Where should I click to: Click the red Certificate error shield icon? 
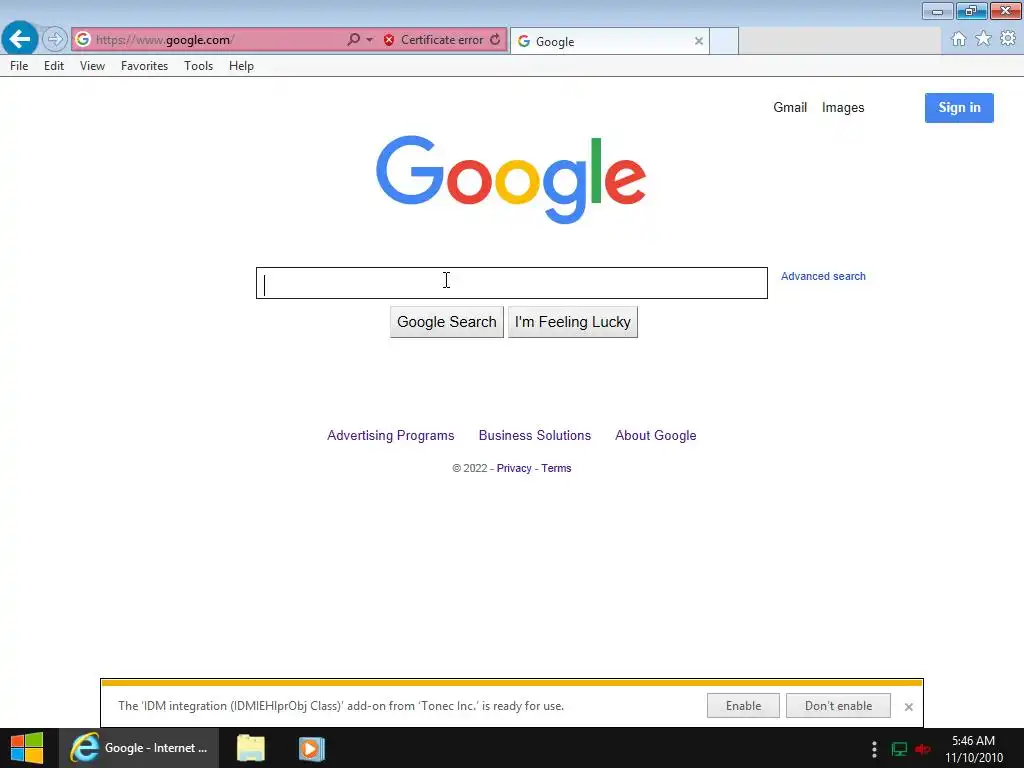tap(389, 40)
